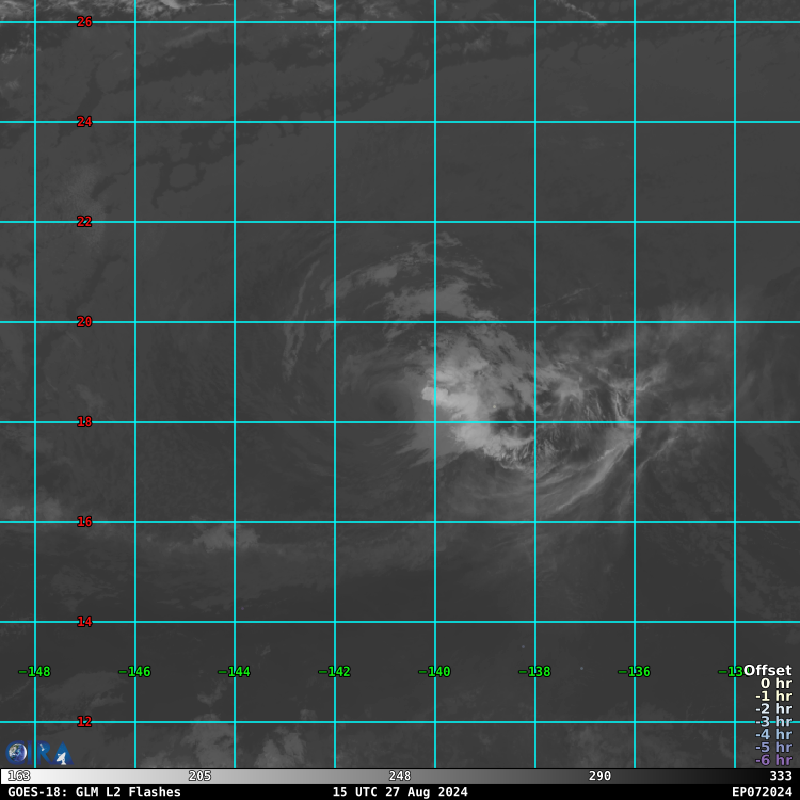Image resolution: width=800 pixels, height=800 pixels.
Task: Click the 0 hr offset legend entry
Action: coord(775,684)
